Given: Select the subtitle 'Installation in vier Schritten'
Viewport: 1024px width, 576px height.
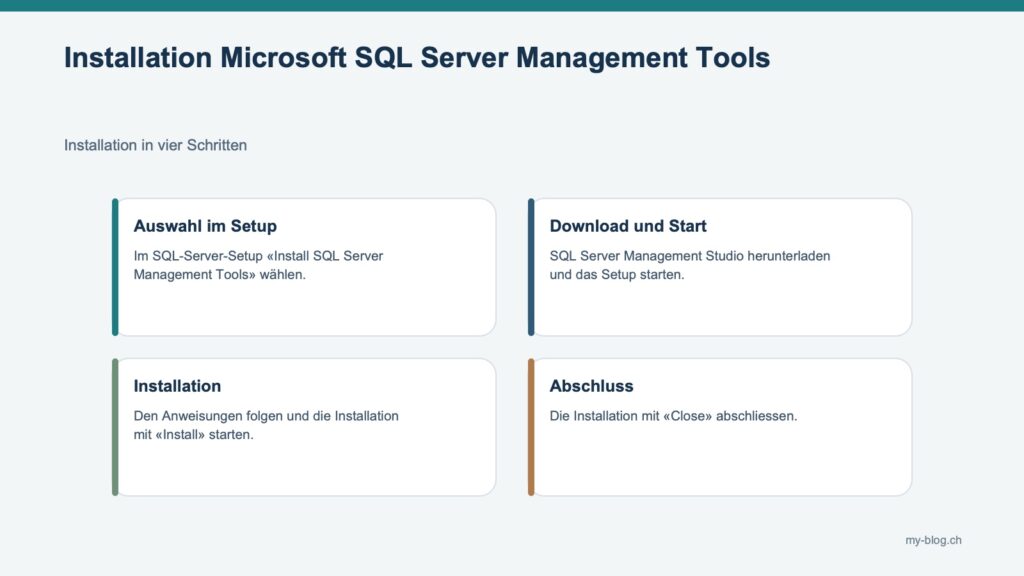Looking at the screenshot, I should [x=155, y=145].
